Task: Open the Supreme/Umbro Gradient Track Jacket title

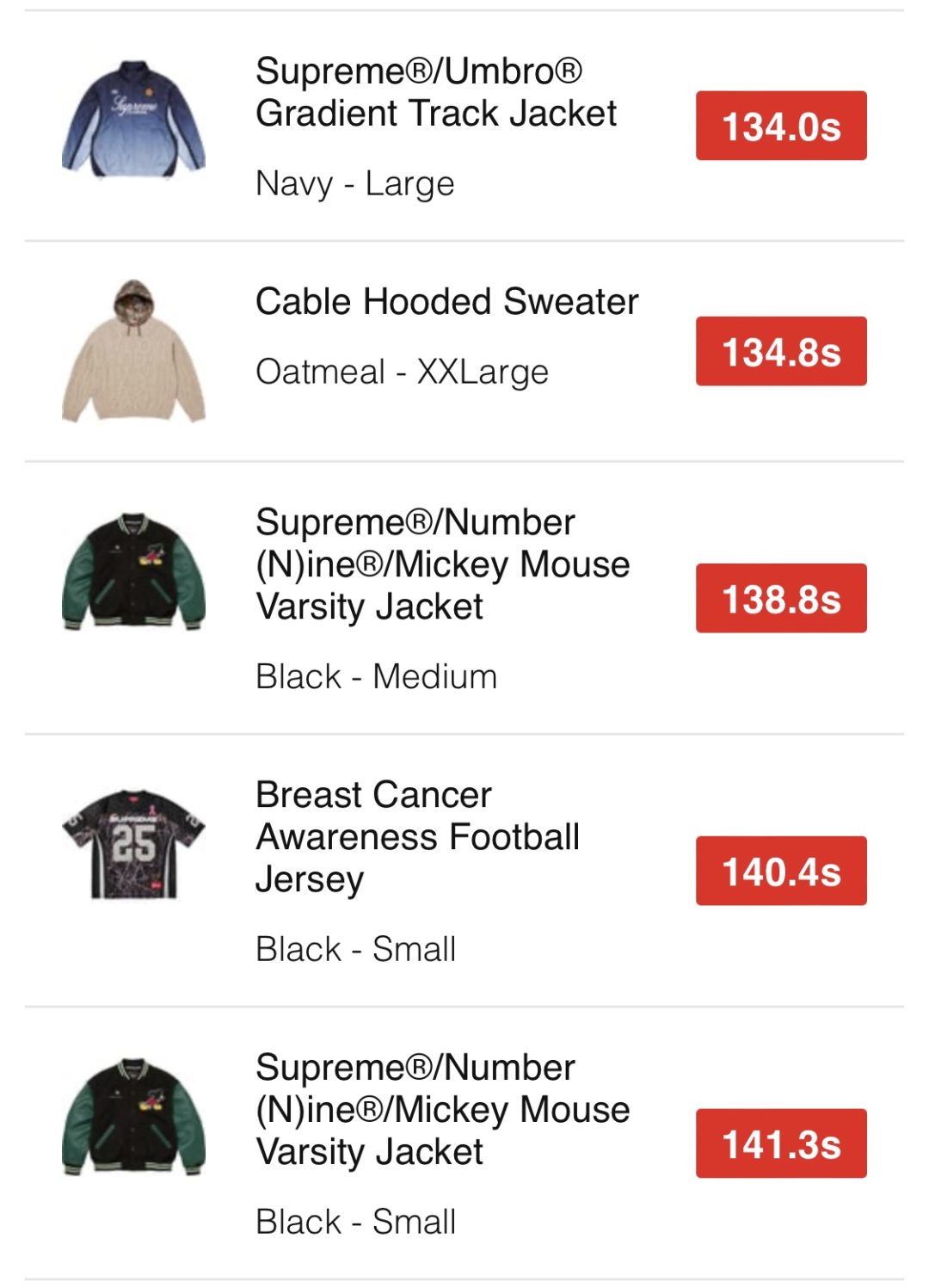Action: [435, 92]
